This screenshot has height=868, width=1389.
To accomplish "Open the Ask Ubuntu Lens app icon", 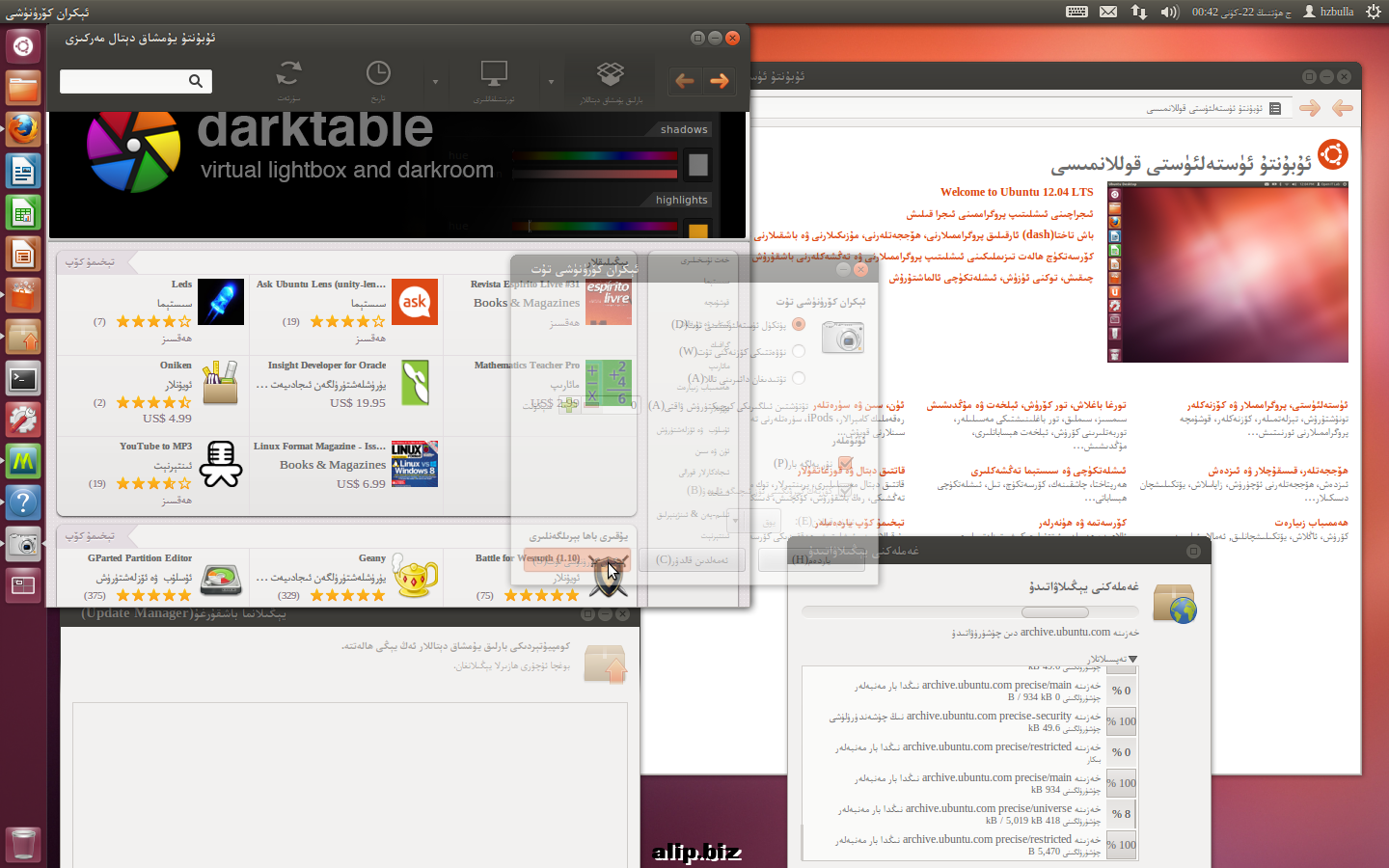I will [415, 302].
